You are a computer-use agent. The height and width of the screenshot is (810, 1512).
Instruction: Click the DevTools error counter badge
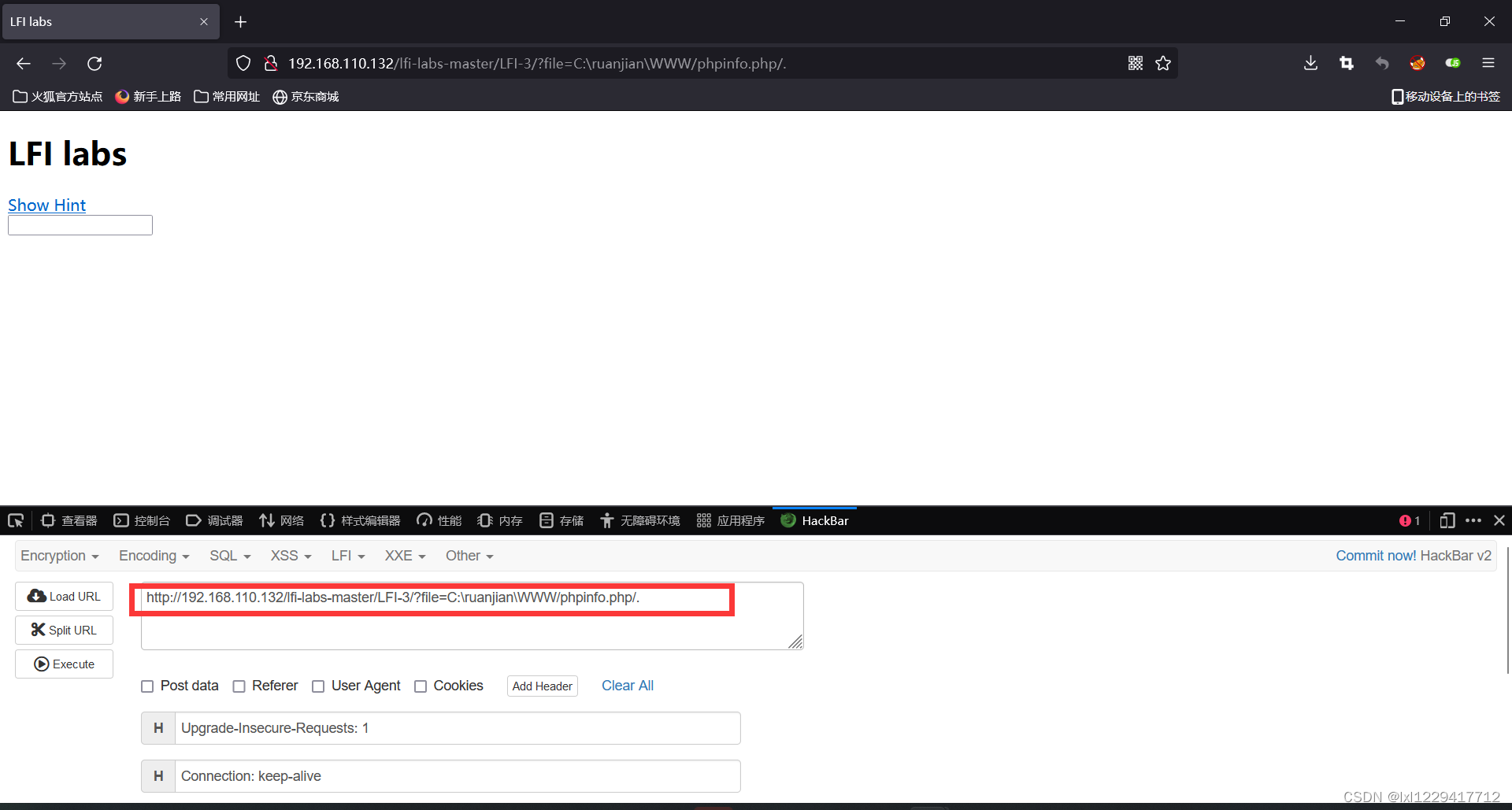[1410, 520]
